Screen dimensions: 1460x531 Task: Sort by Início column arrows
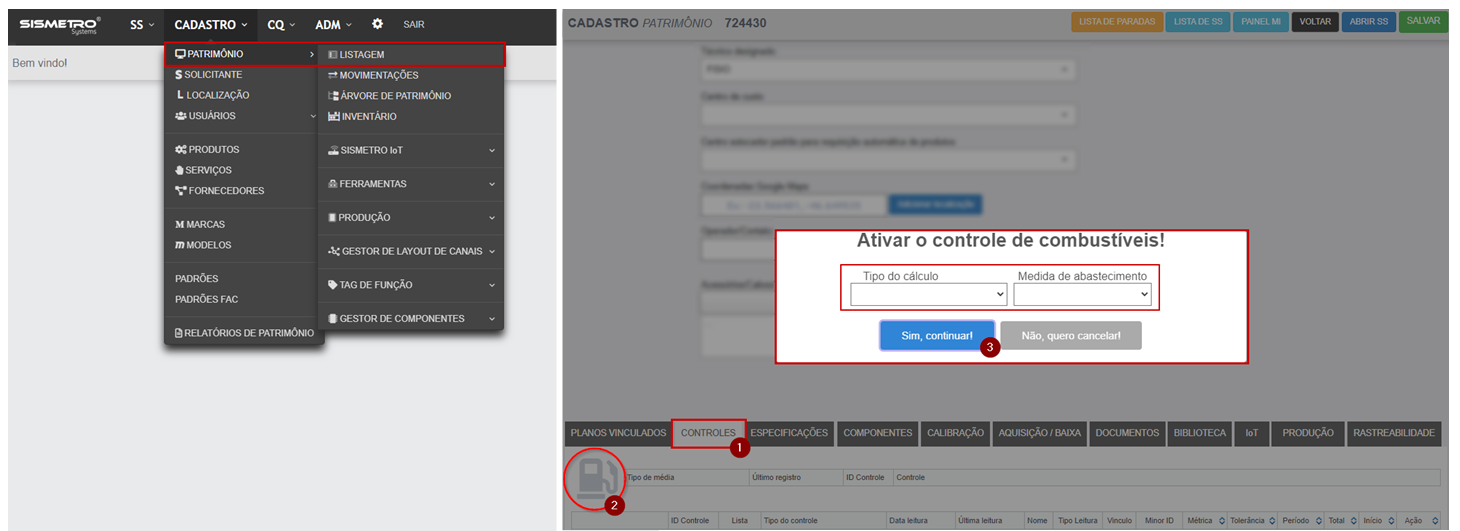tap(1391, 521)
